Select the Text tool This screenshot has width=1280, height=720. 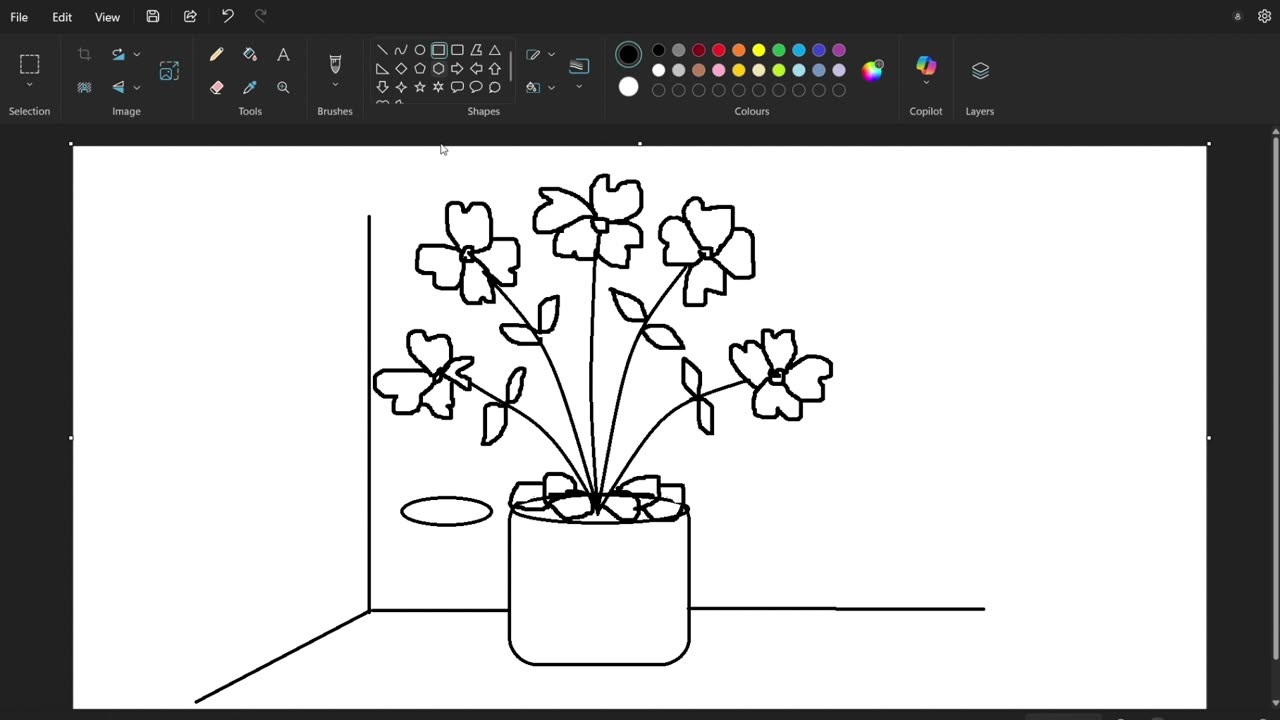(283, 55)
